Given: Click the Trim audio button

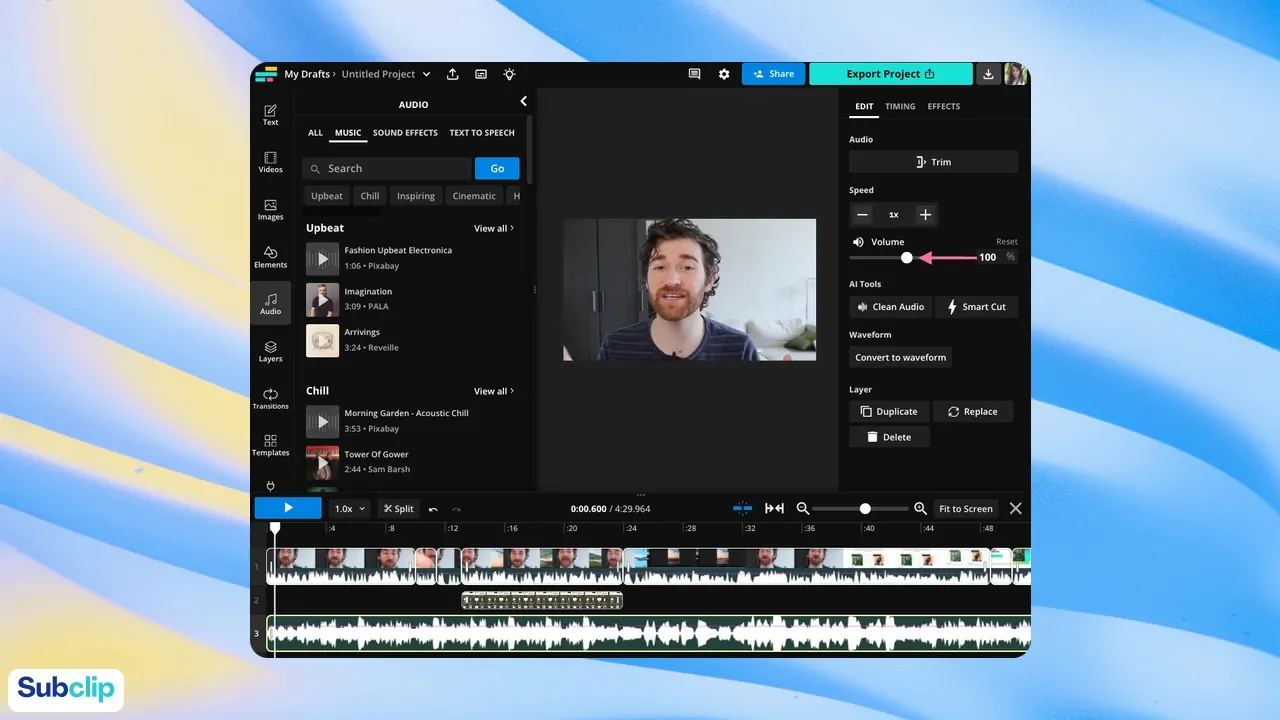Looking at the screenshot, I should [933, 162].
